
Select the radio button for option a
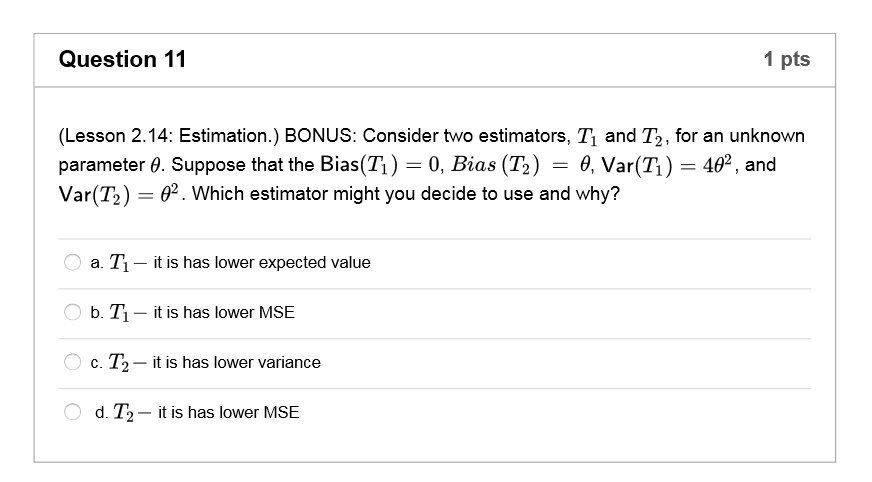(72, 262)
